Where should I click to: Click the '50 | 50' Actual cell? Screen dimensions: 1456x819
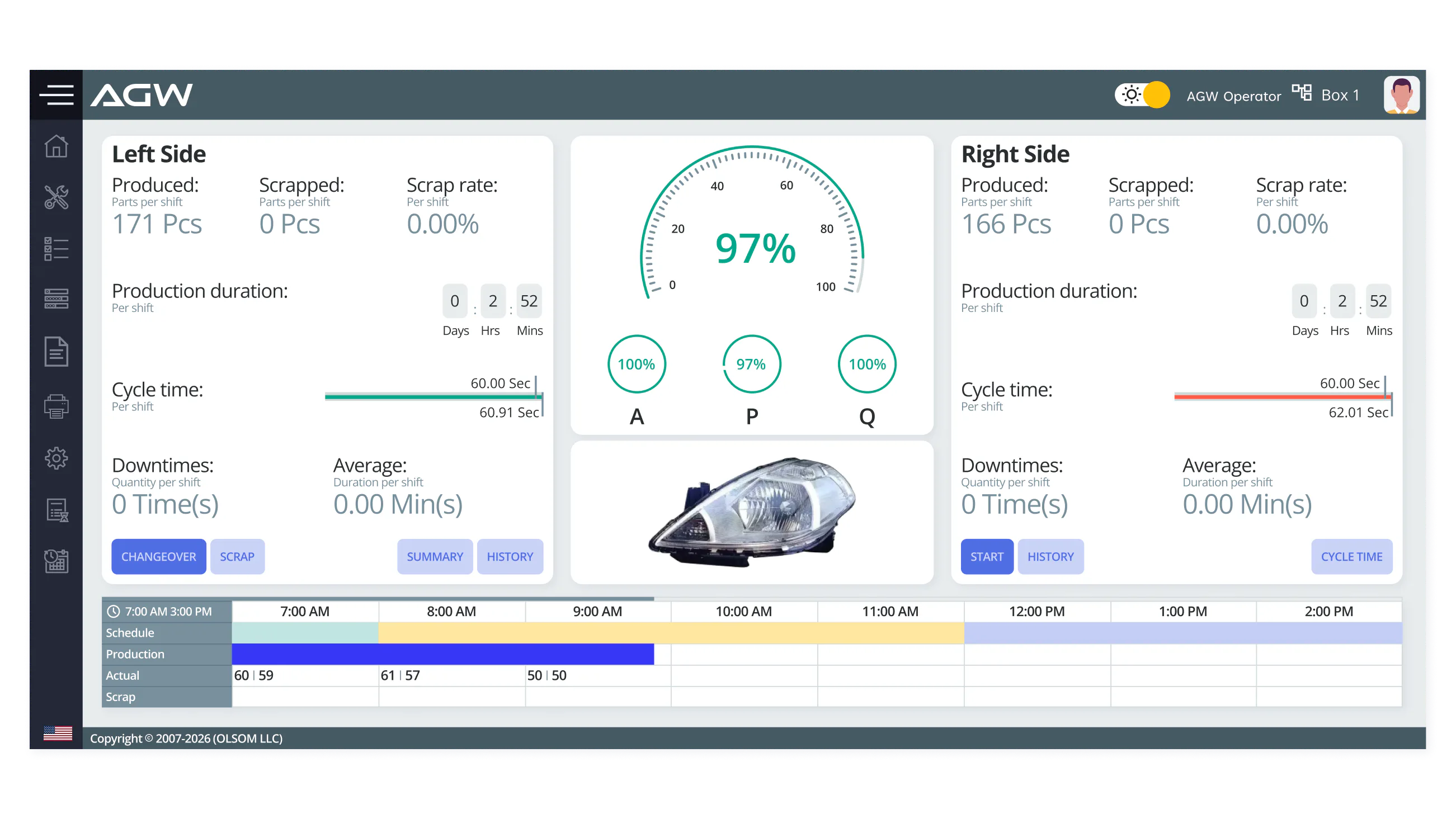click(598, 675)
